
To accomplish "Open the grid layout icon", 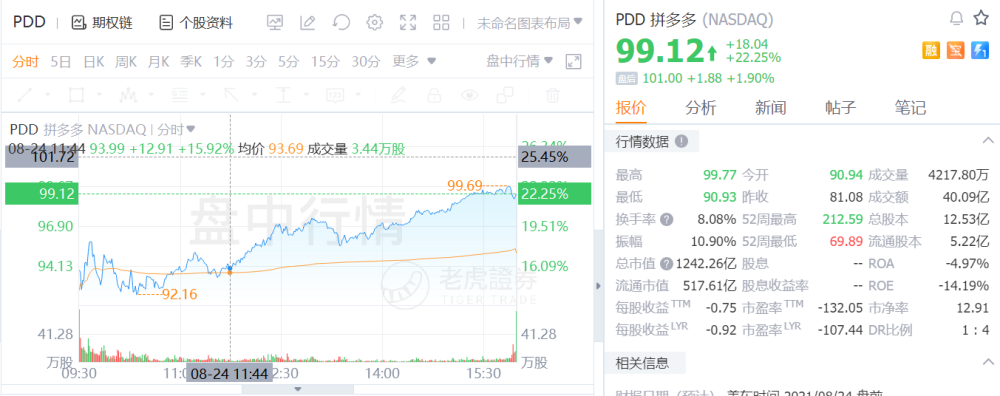I will pos(441,23).
